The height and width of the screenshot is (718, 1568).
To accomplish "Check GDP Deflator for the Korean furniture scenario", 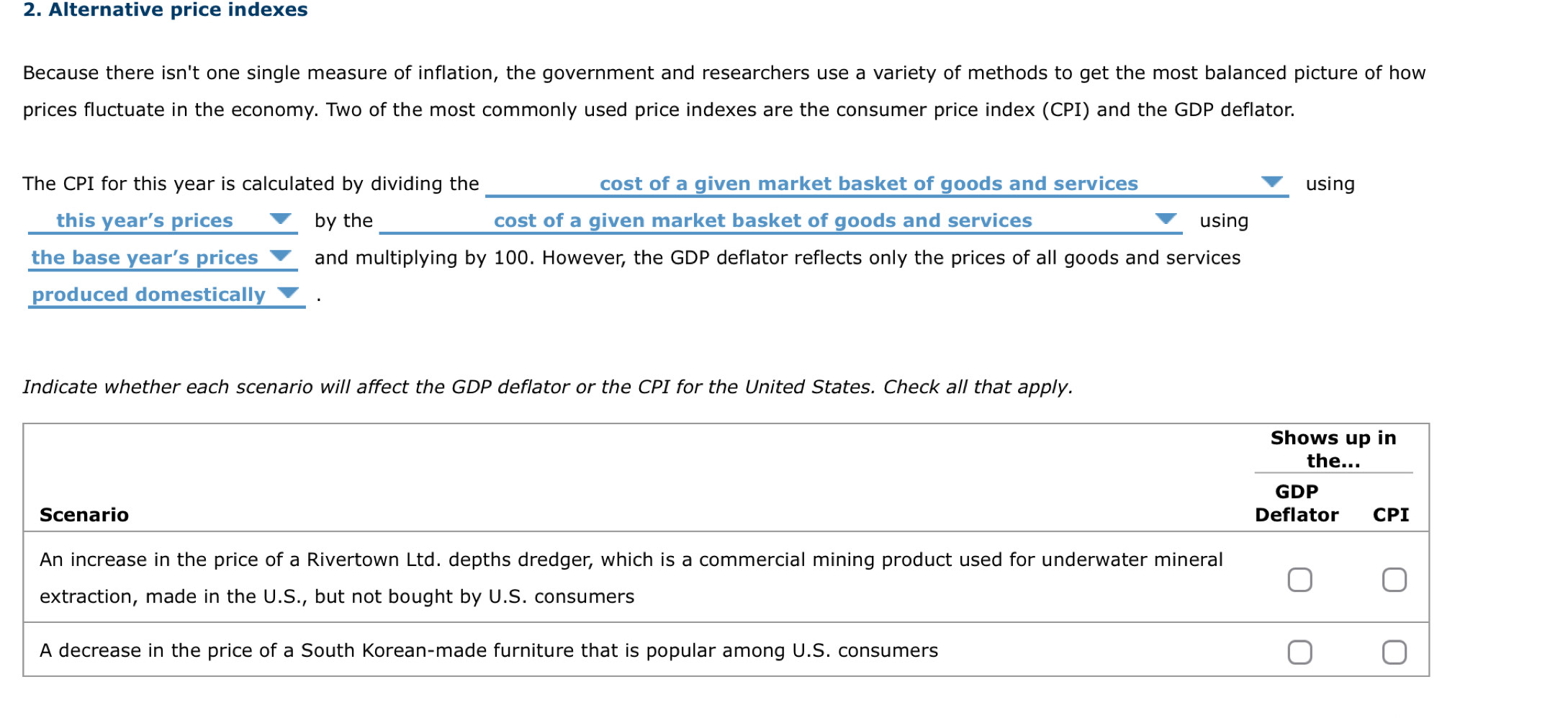I will (x=1300, y=650).
